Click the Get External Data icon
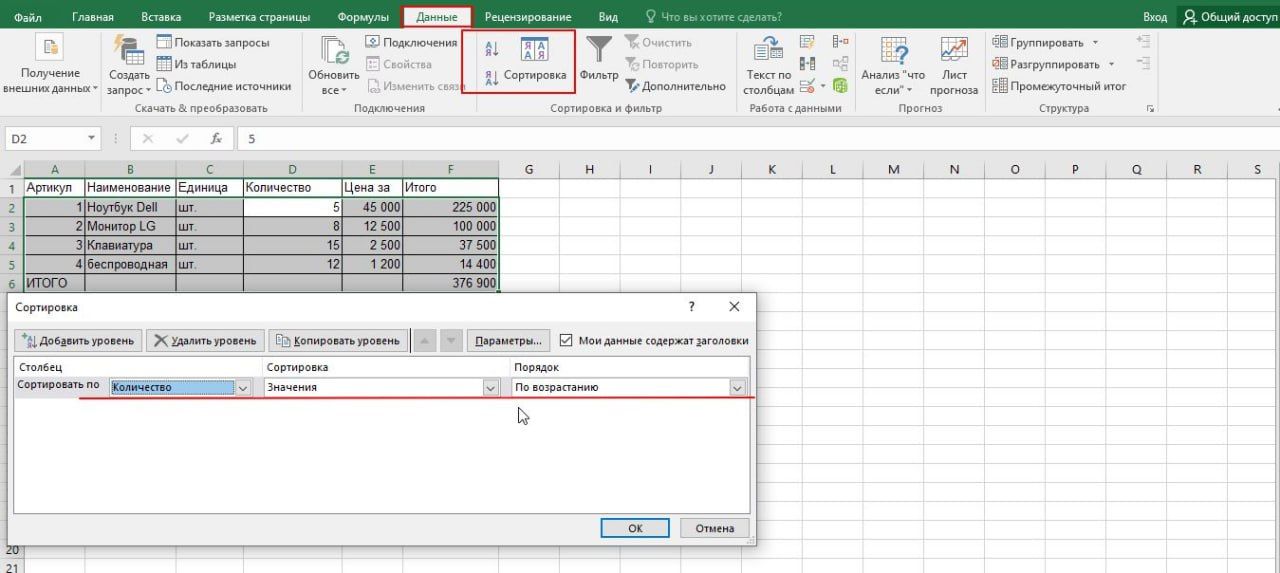This screenshot has height=573, width=1280. pyautogui.click(x=50, y=48)
